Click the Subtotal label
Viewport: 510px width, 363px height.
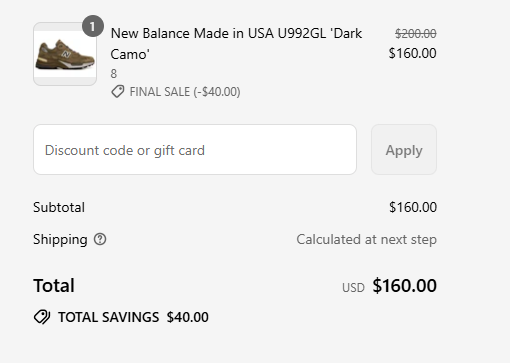click(59, 207)
